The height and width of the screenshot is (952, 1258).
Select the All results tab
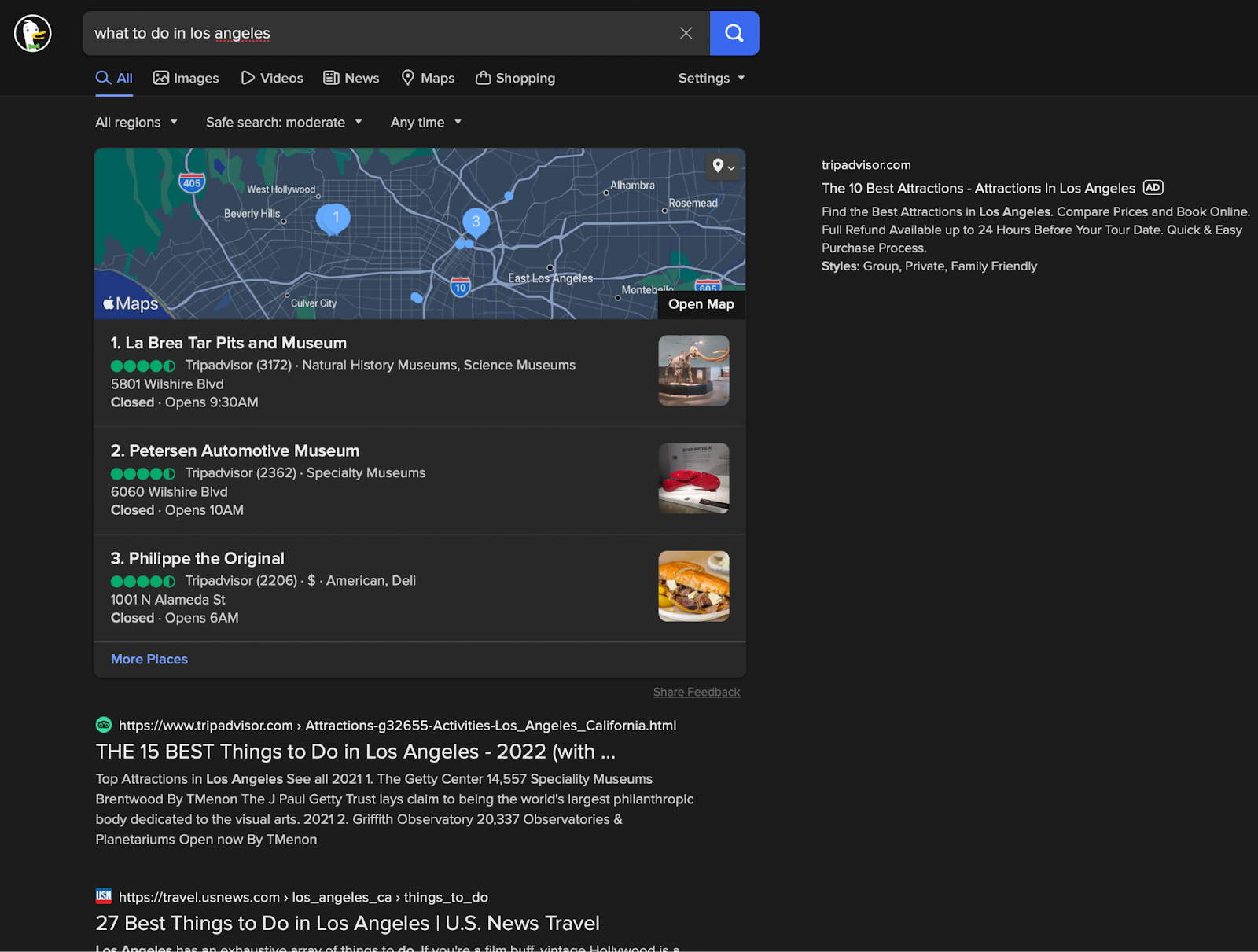click(114, 78)
